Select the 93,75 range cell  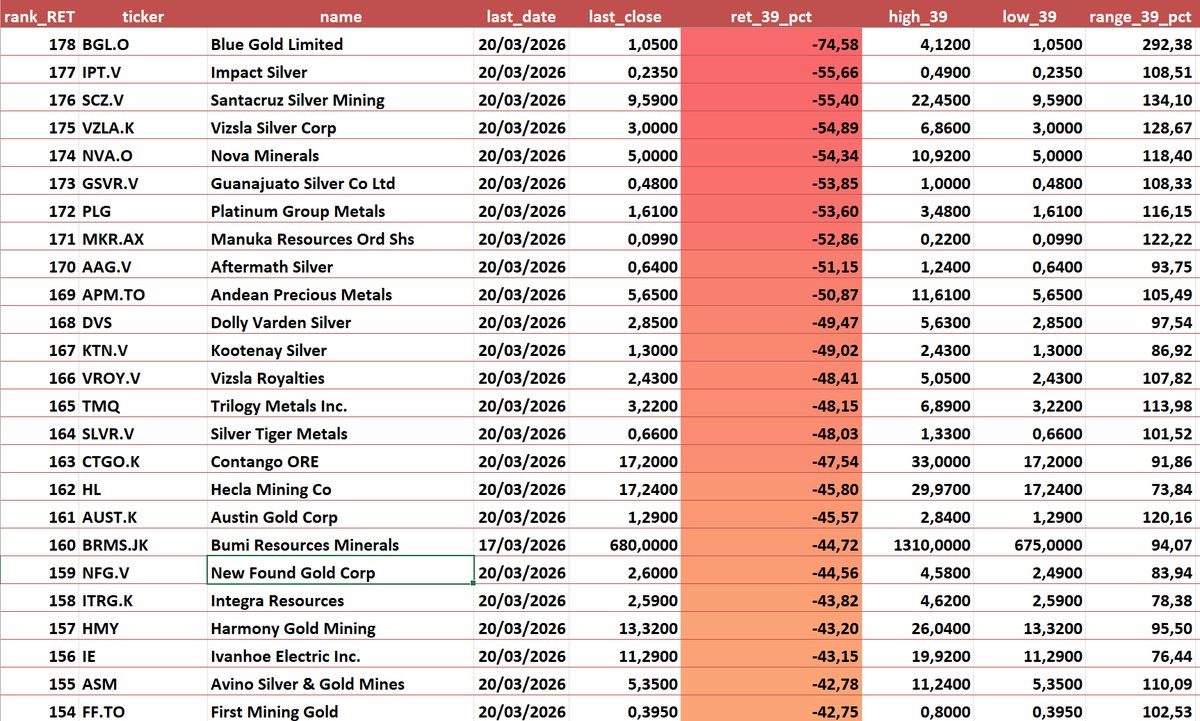point(1142,267)
